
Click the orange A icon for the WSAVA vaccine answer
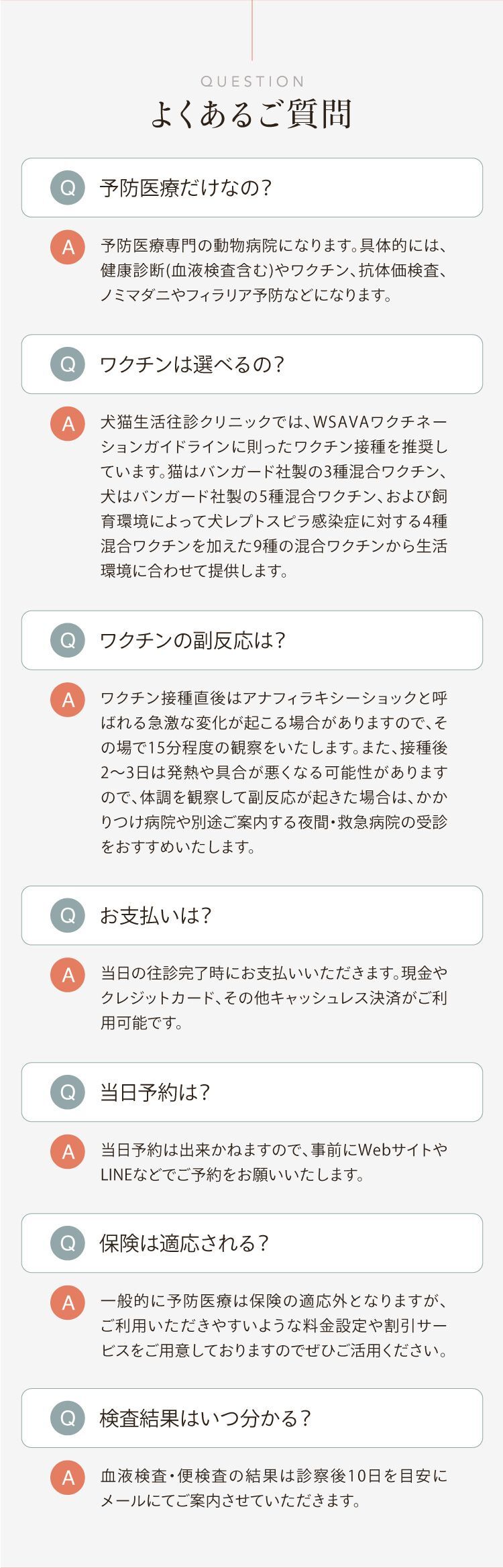pos(68,423)
